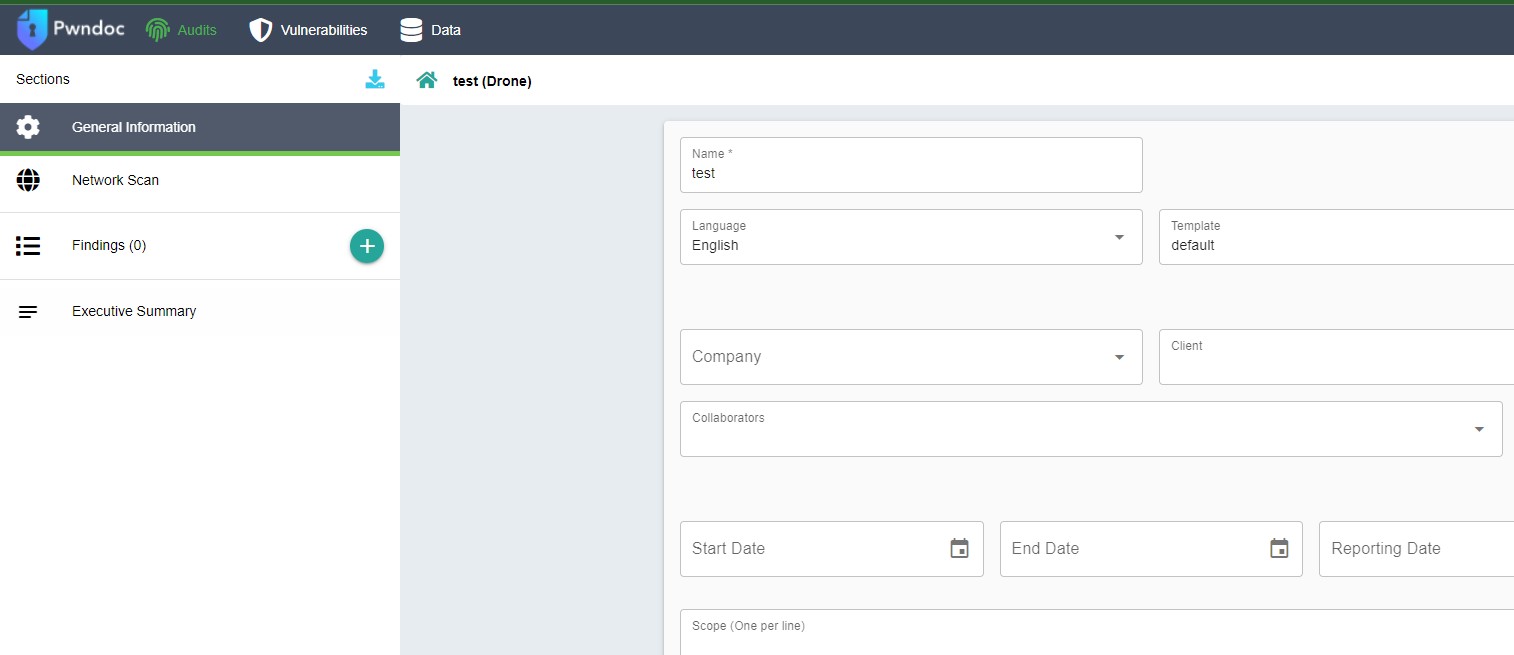
Task: Click the Pwndoc shield logo
Action: (32, 30)
